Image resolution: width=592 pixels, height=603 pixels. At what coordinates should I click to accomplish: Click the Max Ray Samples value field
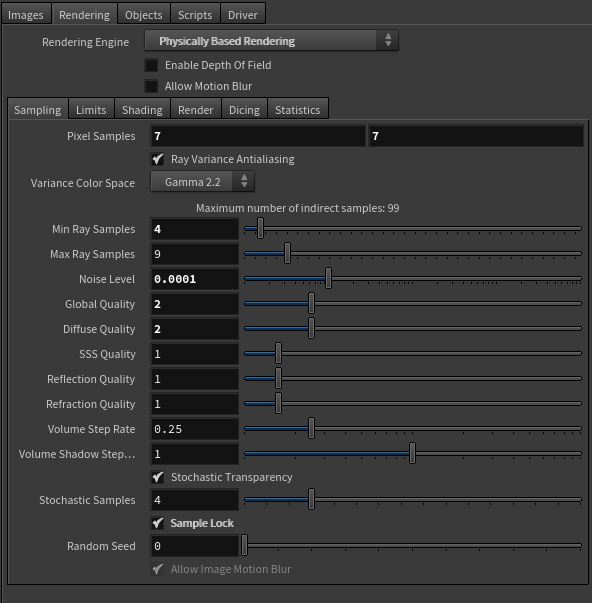195,254
